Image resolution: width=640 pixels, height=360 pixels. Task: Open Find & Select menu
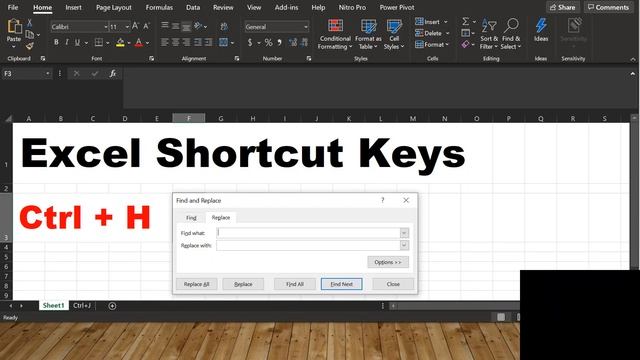point(511,34)
